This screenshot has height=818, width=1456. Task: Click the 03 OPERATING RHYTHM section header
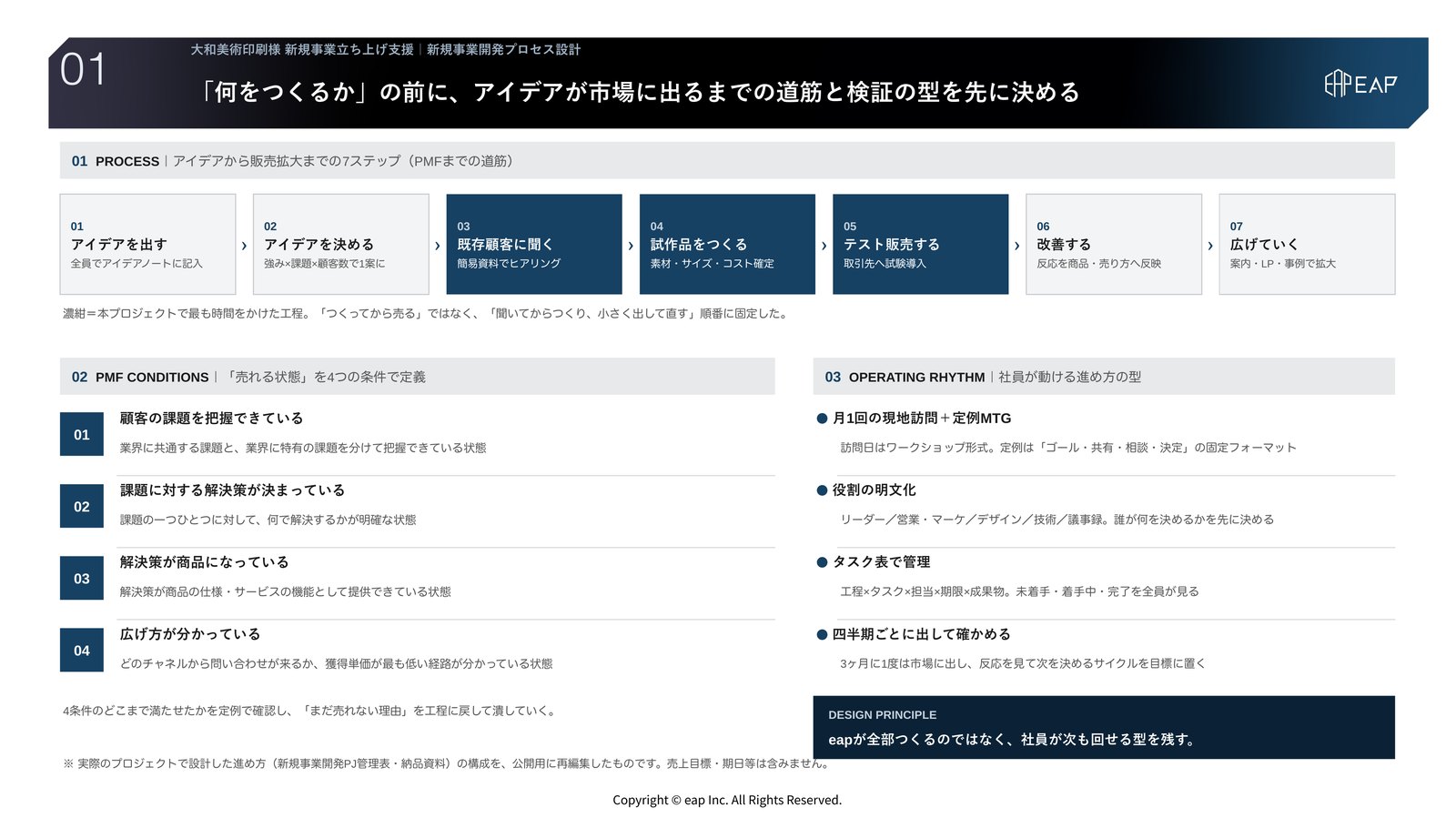coord(1104,376)
